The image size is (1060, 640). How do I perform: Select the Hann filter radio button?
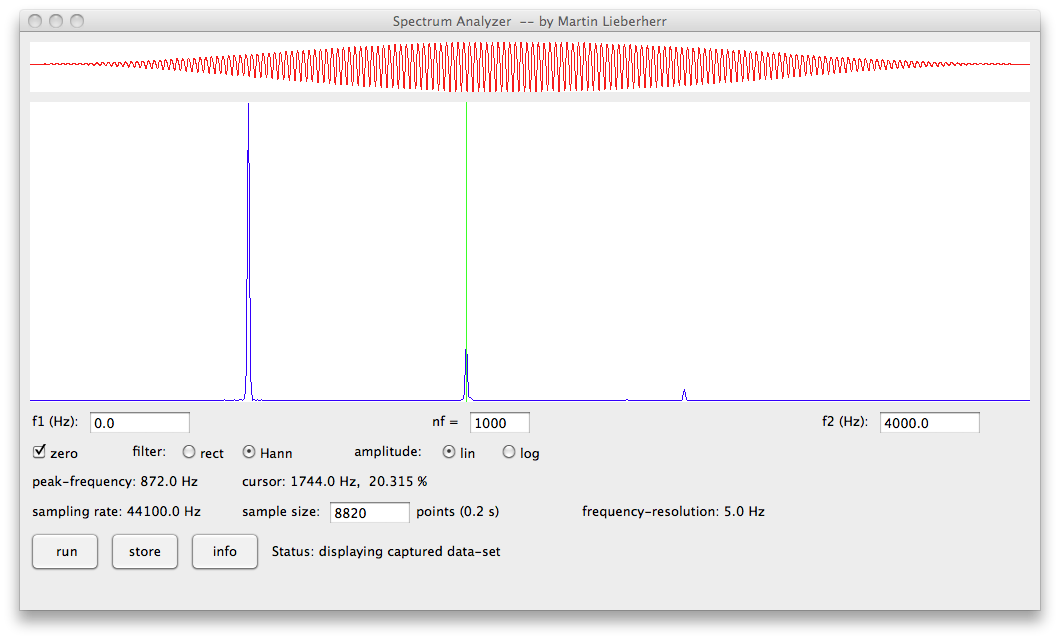[x=249, y=452]
